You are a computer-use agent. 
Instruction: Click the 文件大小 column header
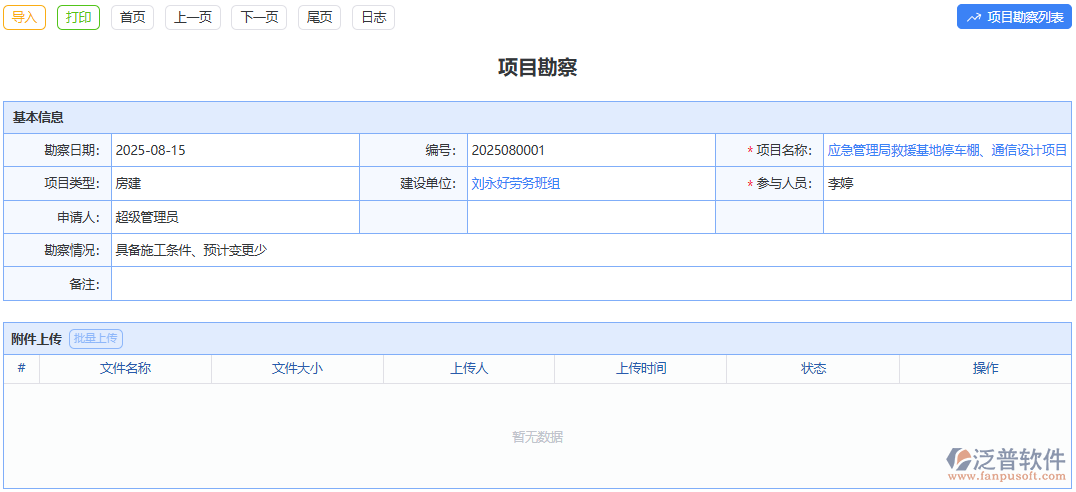pos(297,368)
